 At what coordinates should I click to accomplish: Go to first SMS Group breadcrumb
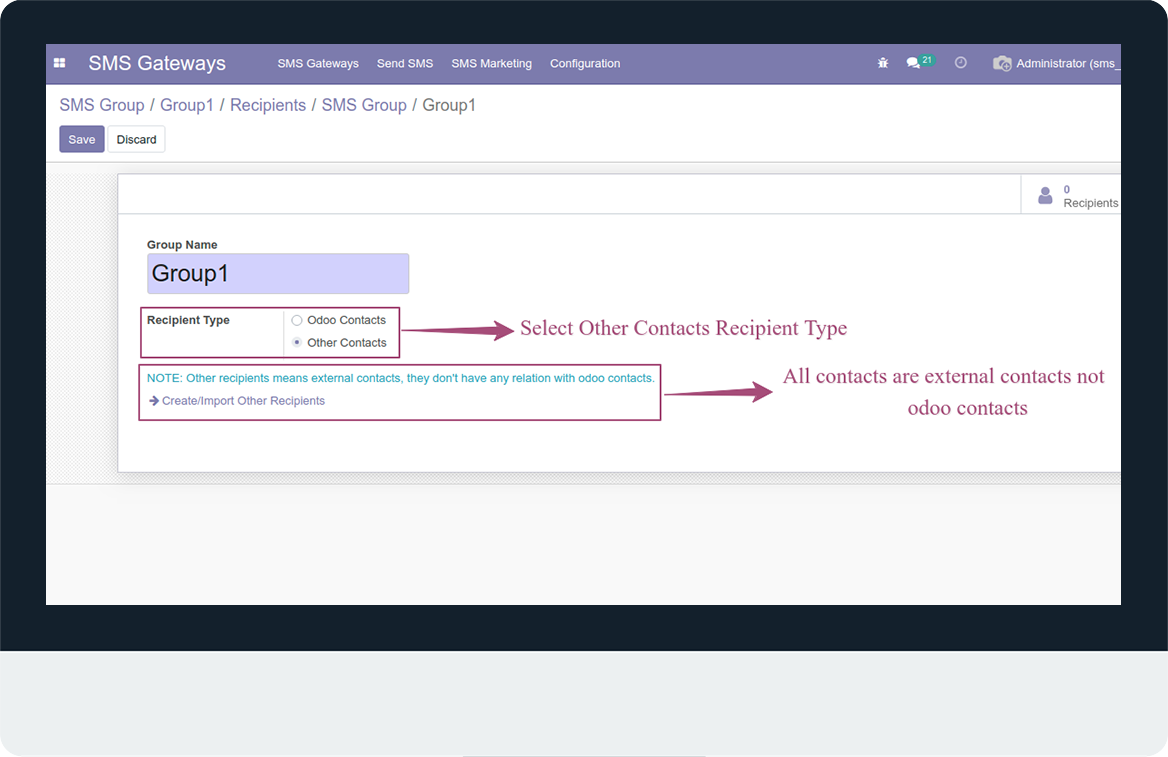(102, 105)
